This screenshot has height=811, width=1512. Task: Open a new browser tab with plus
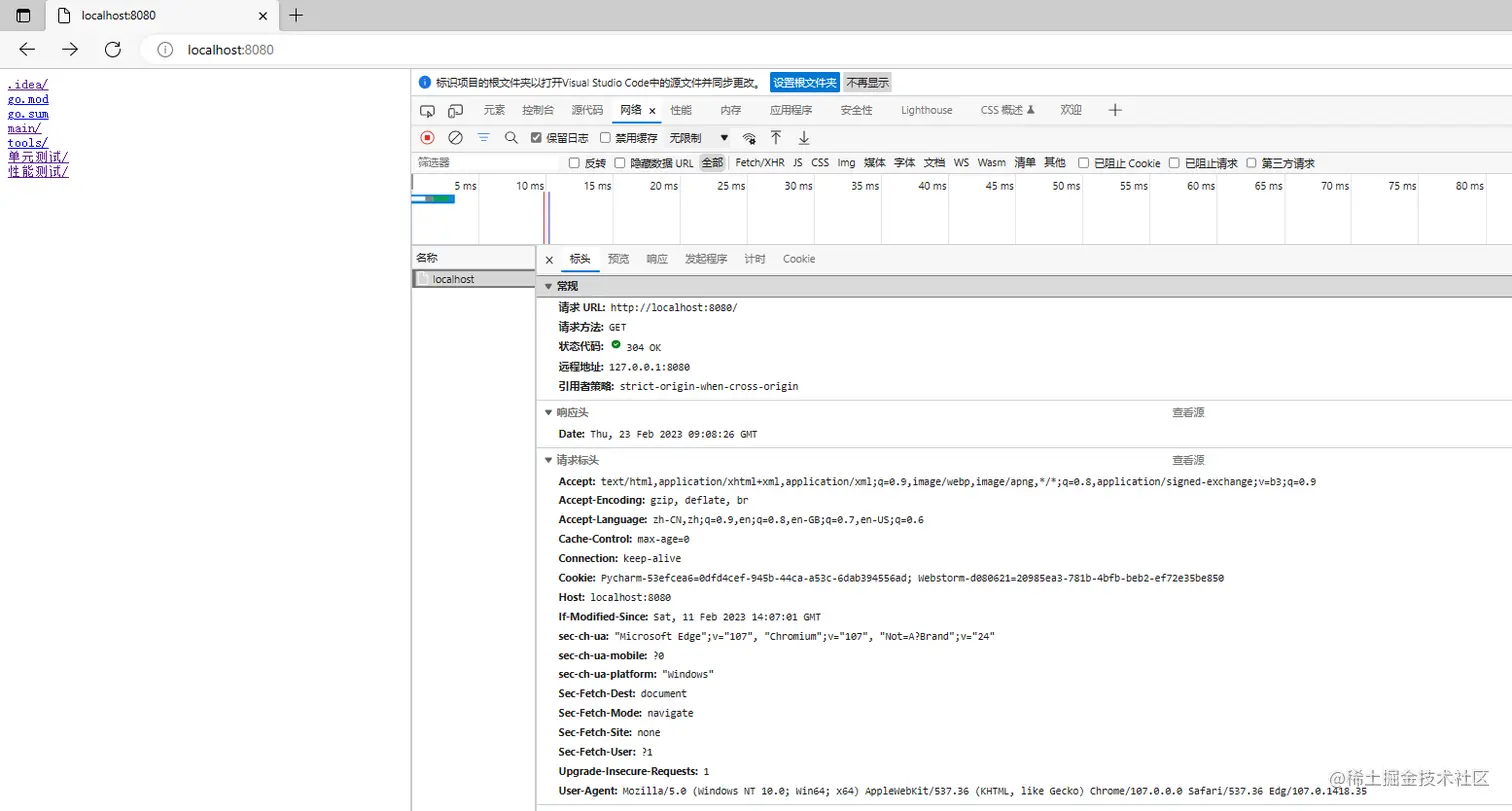(x=296, y=15)
